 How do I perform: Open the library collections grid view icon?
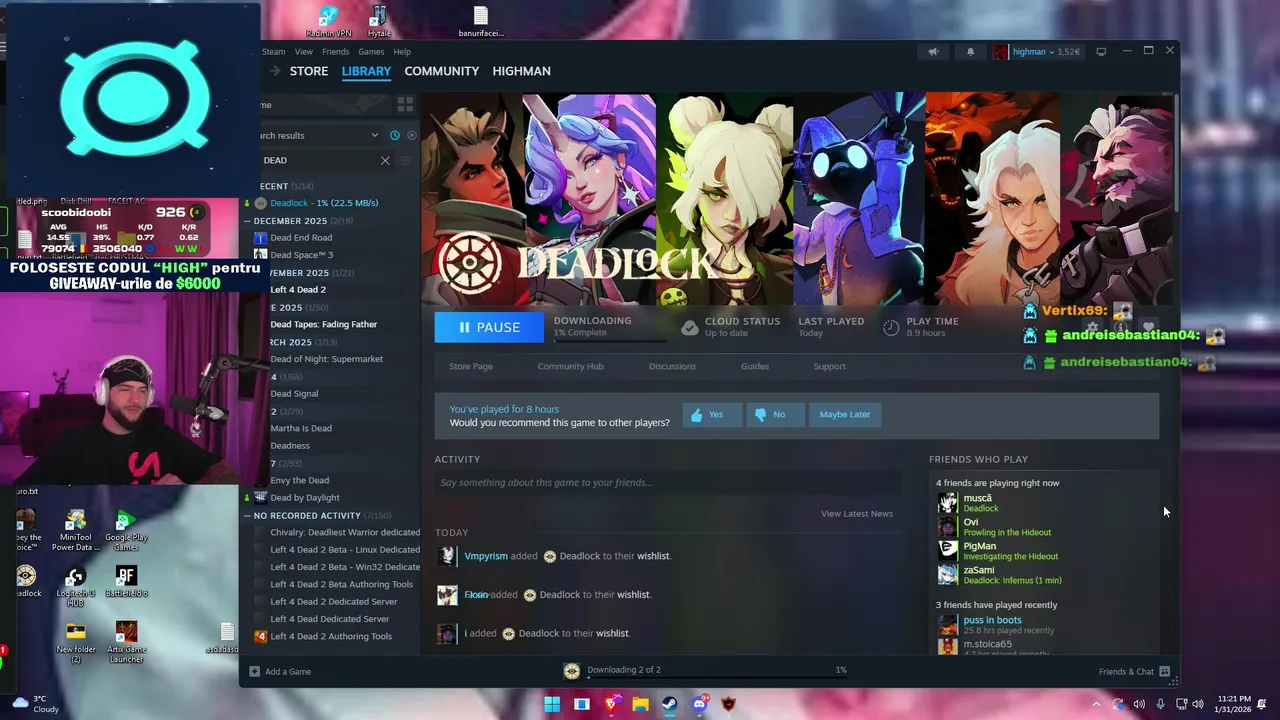(405, 104)
